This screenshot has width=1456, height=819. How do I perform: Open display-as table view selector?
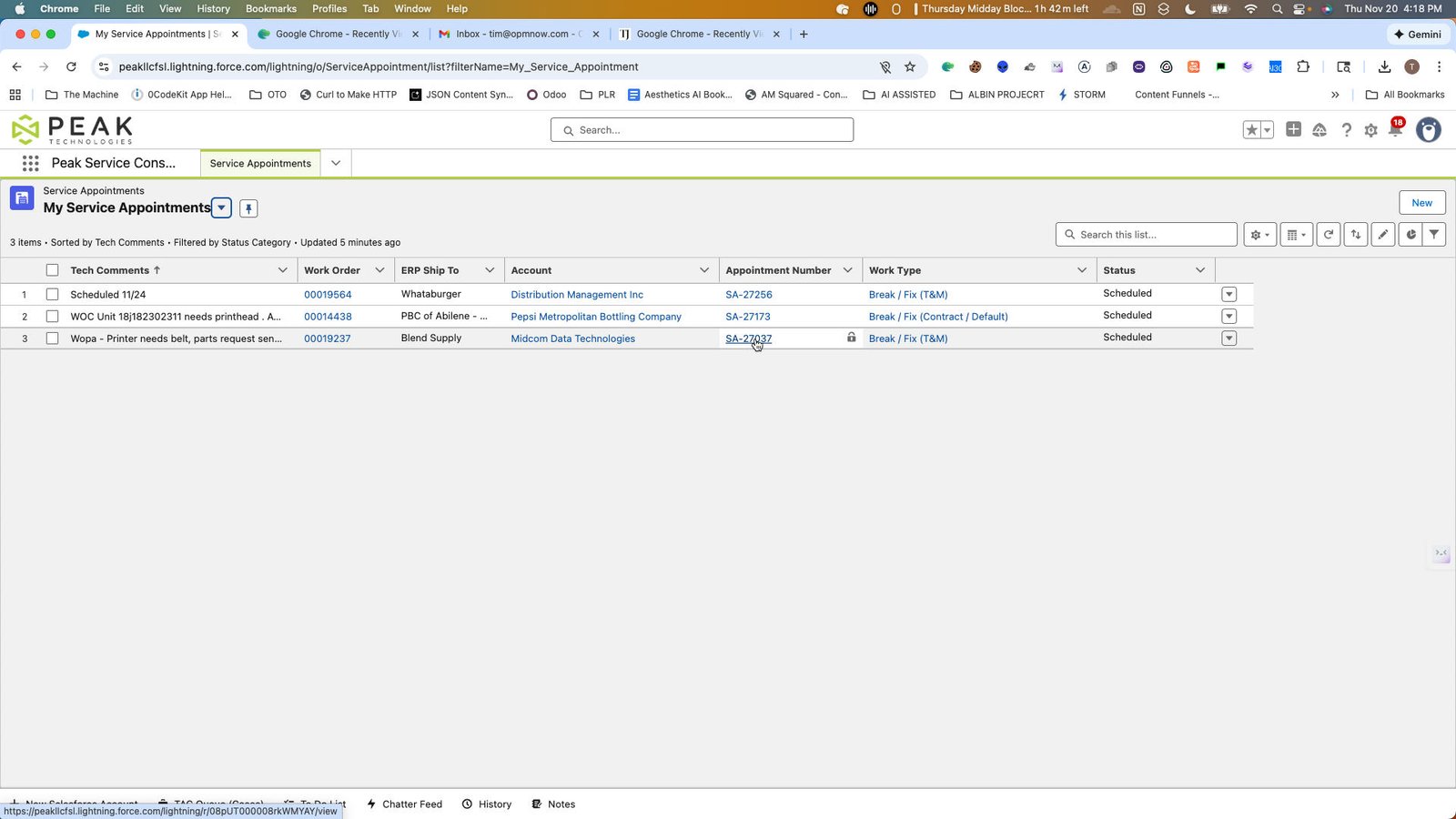[1296, 235]
